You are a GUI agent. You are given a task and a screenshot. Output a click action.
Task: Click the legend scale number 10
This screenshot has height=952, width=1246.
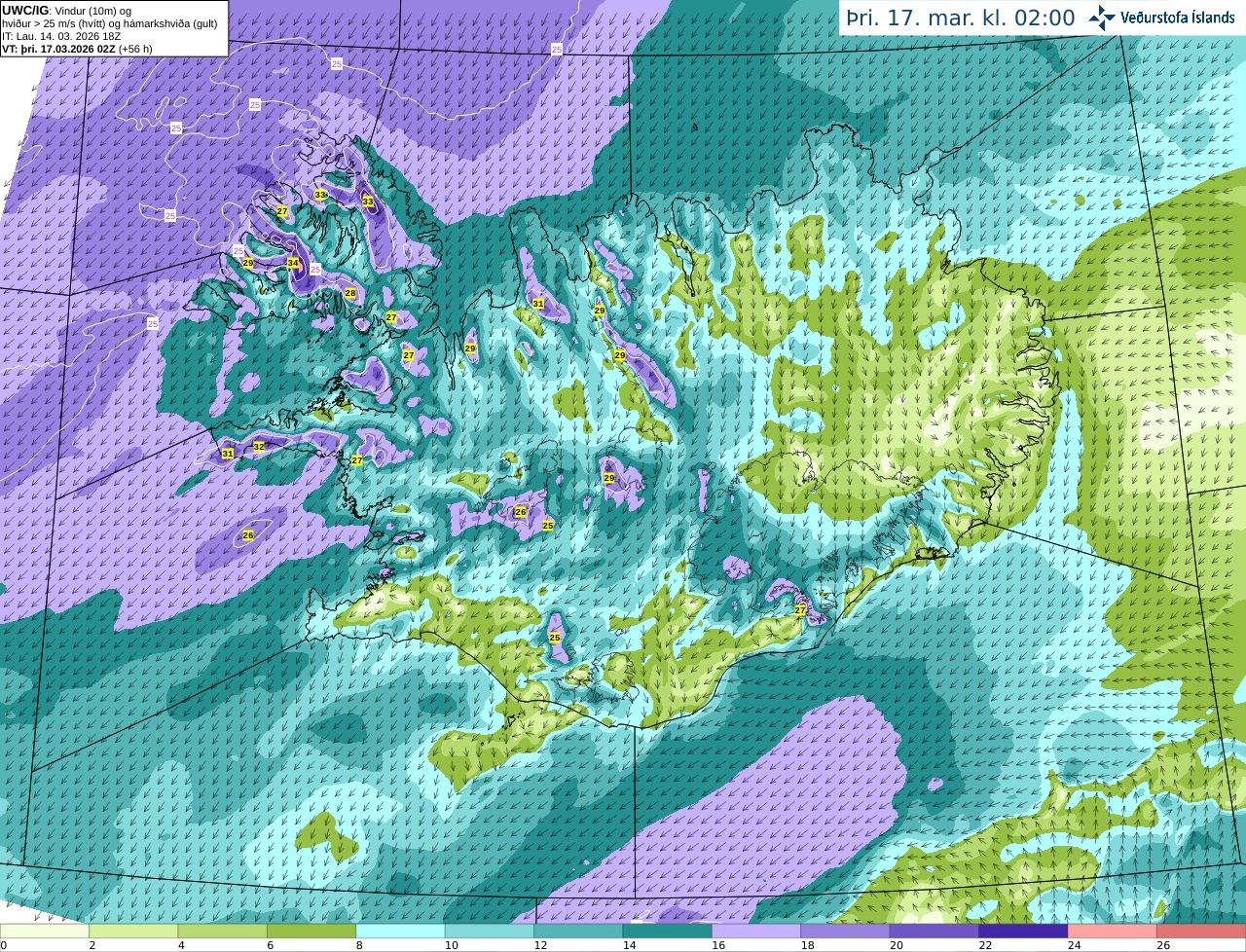(x=451, y=945)
